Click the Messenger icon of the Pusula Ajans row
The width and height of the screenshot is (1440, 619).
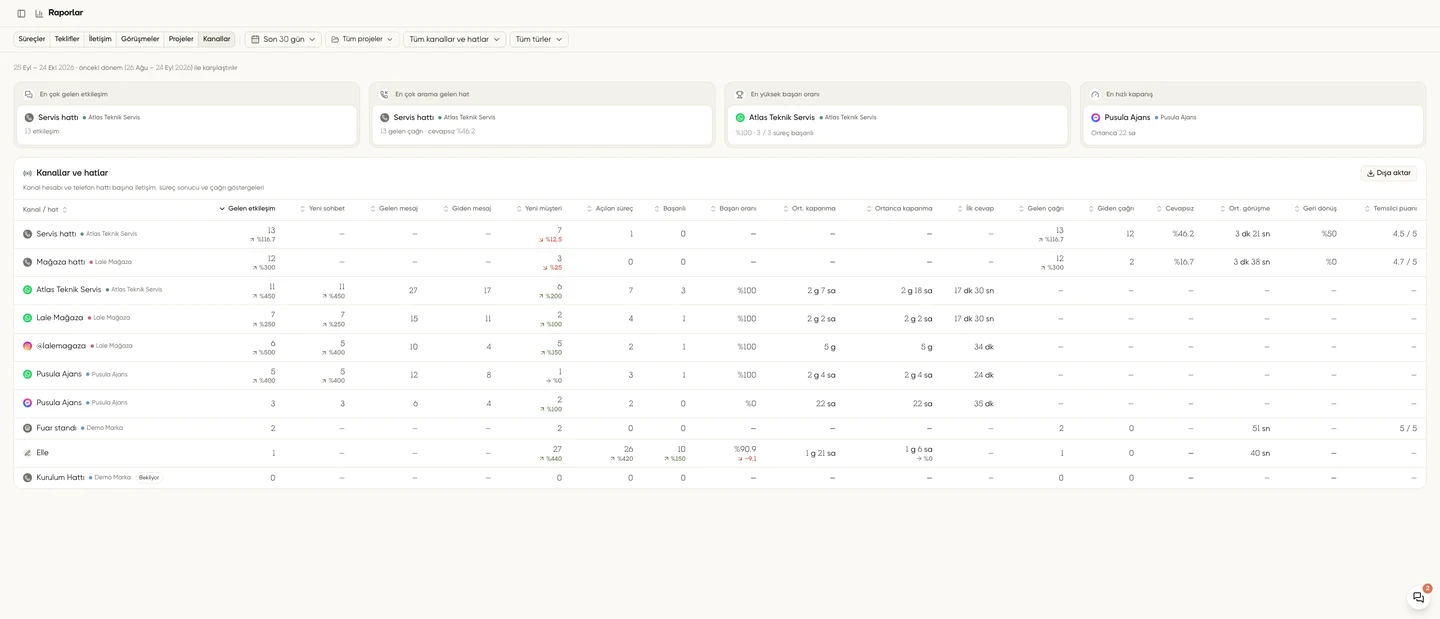click(x=28, y=403)
